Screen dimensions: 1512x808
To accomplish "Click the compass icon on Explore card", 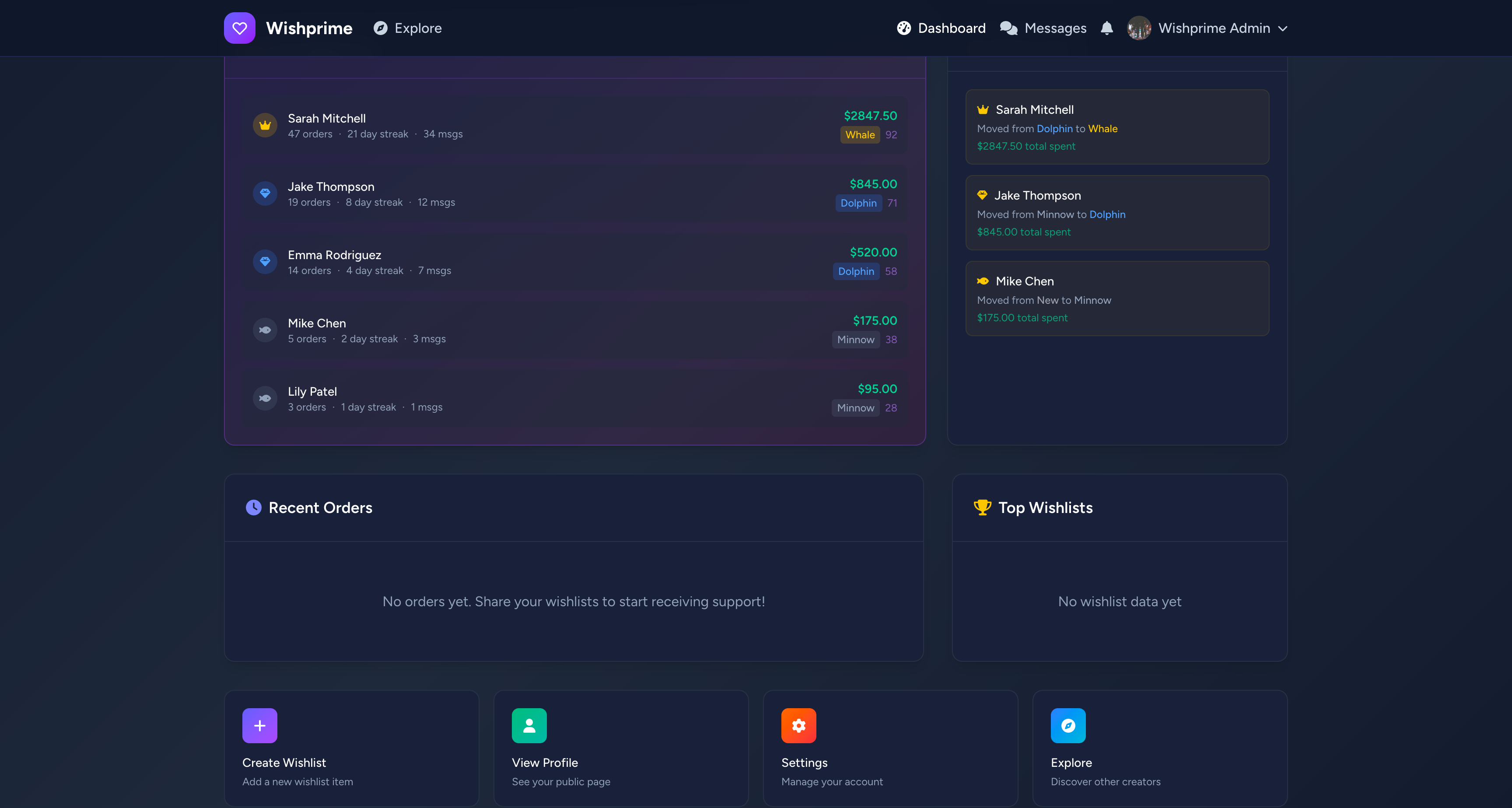I will point(1067,726).
